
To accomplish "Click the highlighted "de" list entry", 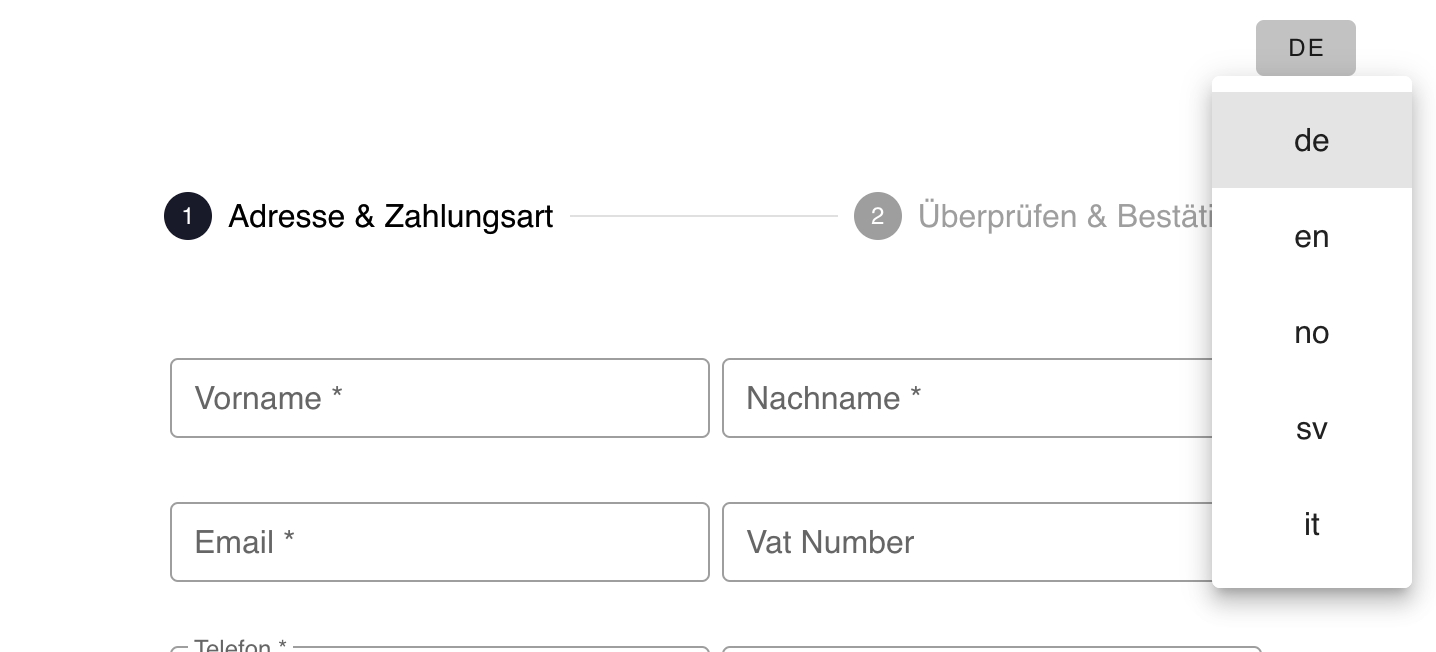I will click(1311, 140).
